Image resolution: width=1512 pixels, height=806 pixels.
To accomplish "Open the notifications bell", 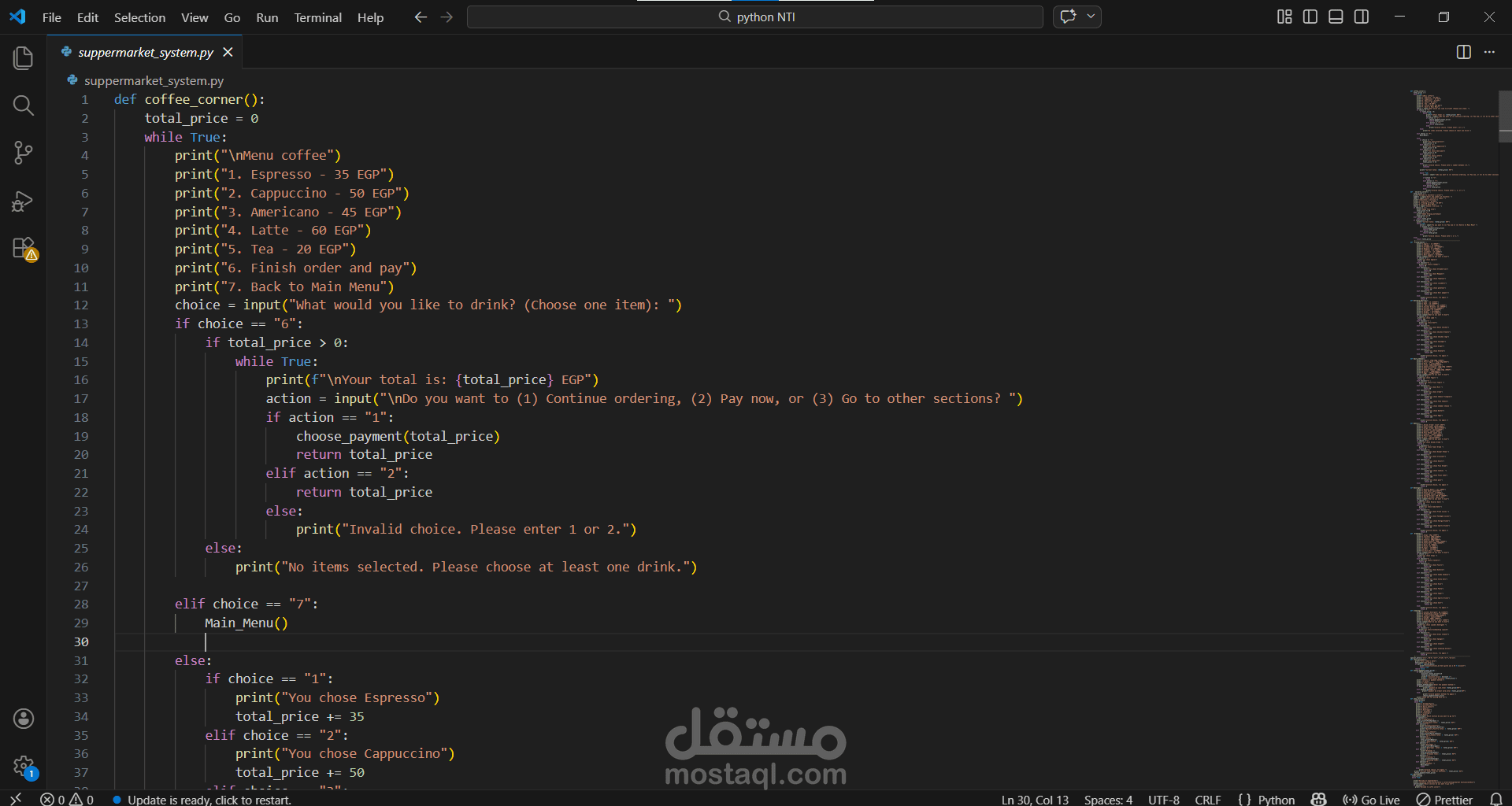I will (x=1495, y=799).
